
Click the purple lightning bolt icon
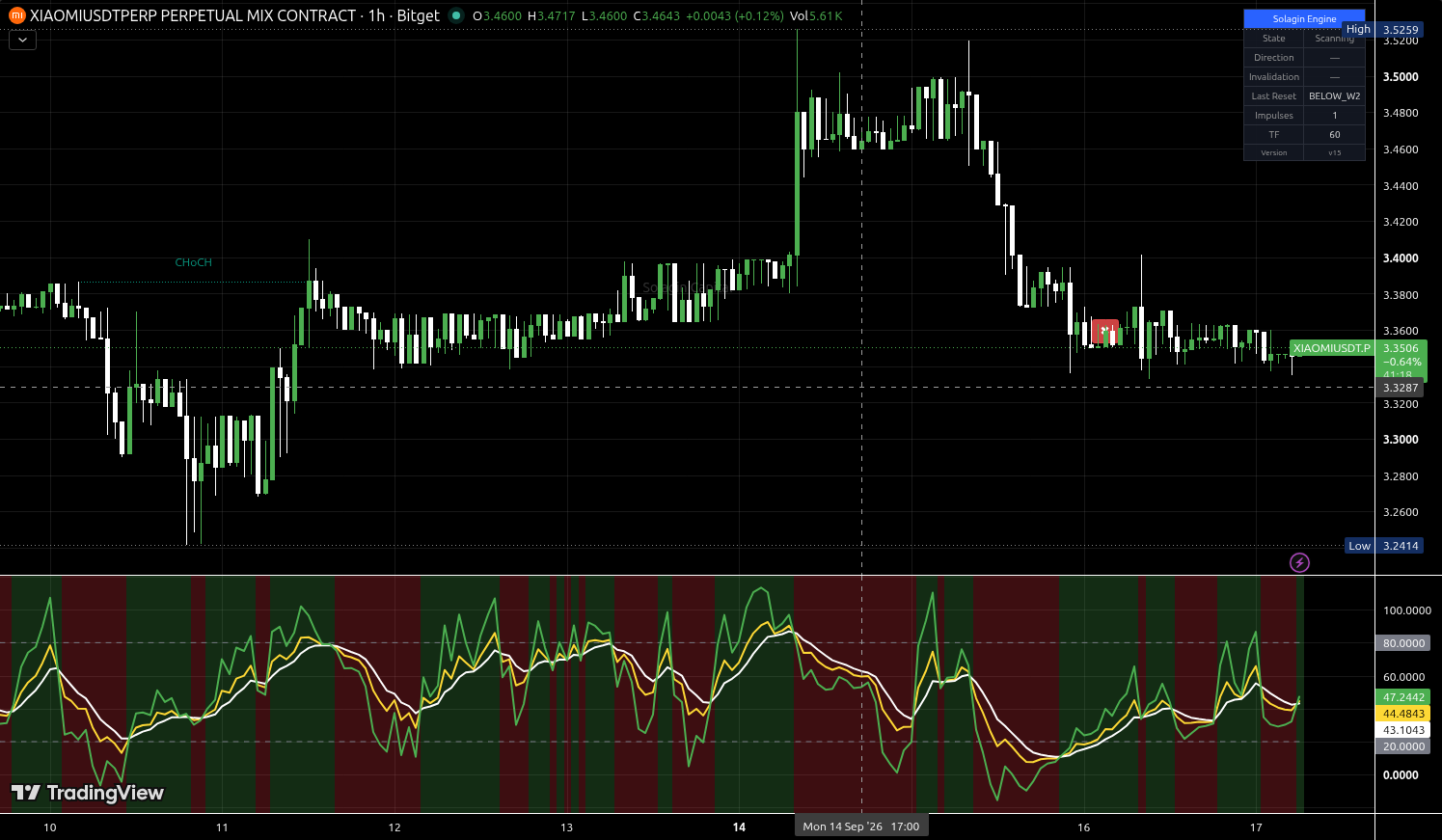[1299, 562]
